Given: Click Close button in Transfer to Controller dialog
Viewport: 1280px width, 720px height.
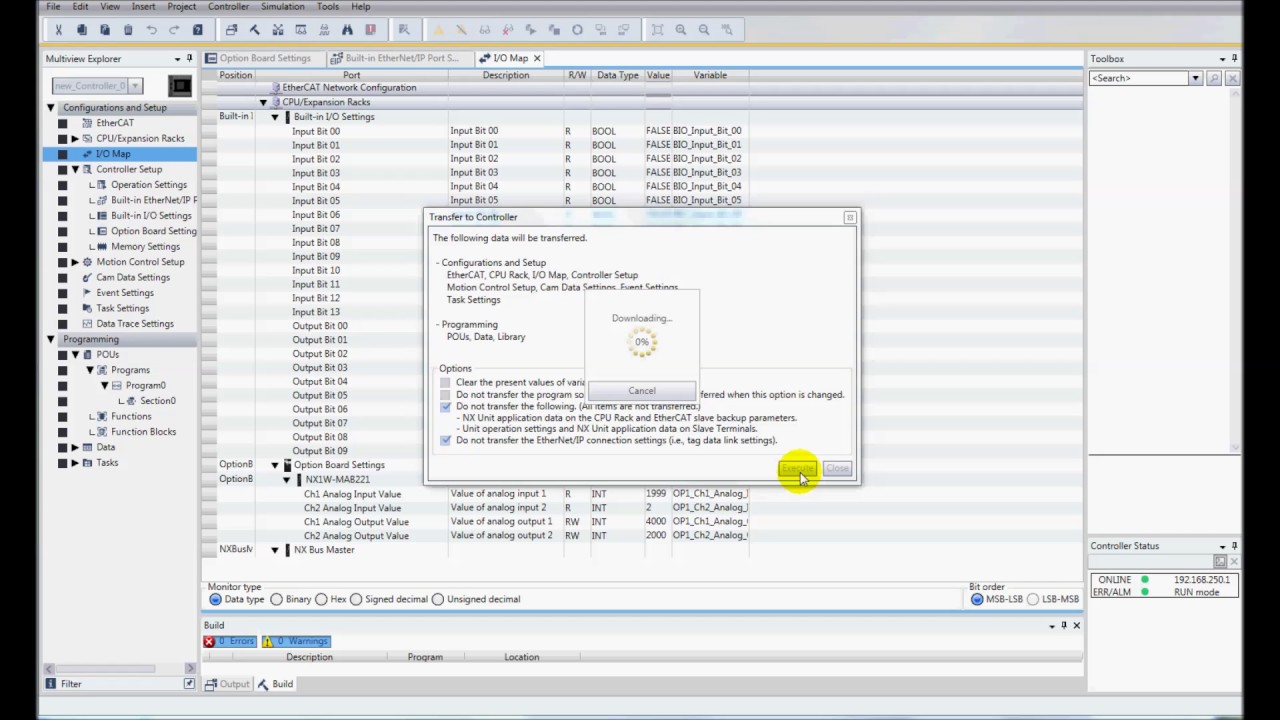Looking at the screenshot, I should (837, 469).
